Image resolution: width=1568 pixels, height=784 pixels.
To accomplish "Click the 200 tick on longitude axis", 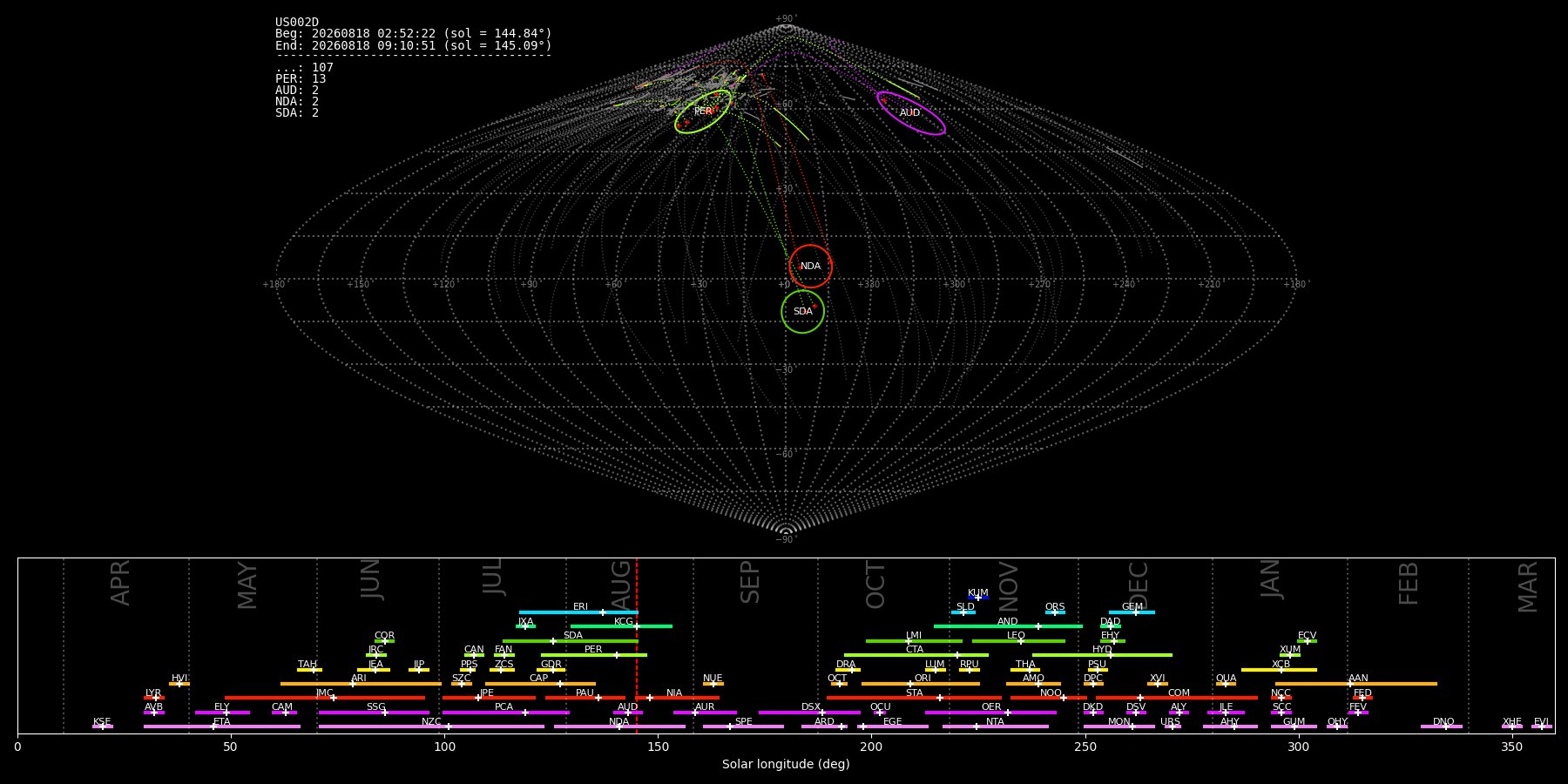I will click(x=871, y=747).
